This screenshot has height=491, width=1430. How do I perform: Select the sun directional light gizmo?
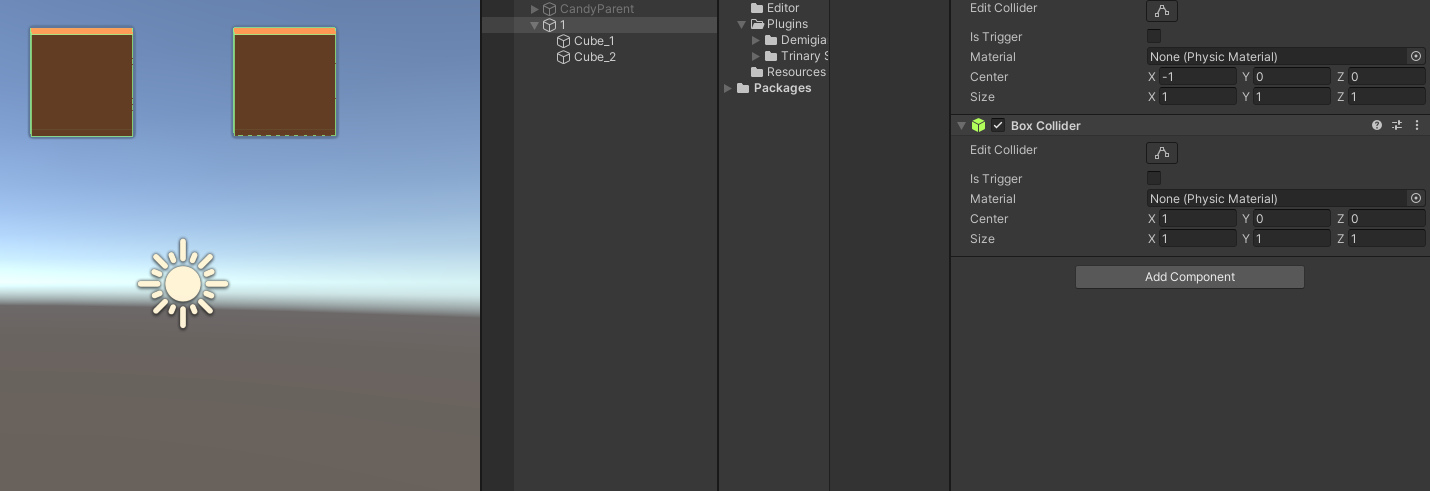[x=183, y=283]
